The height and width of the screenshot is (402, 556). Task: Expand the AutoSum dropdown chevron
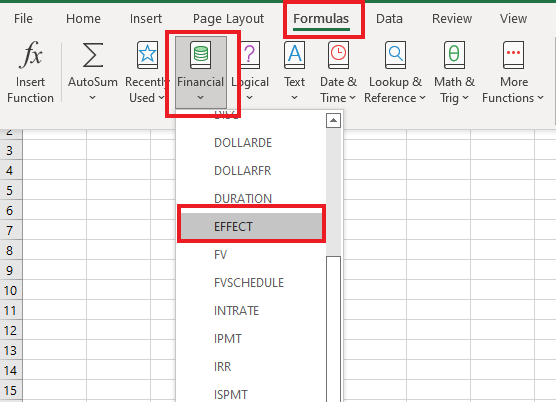pyautogui.click(x=92, y=97)
